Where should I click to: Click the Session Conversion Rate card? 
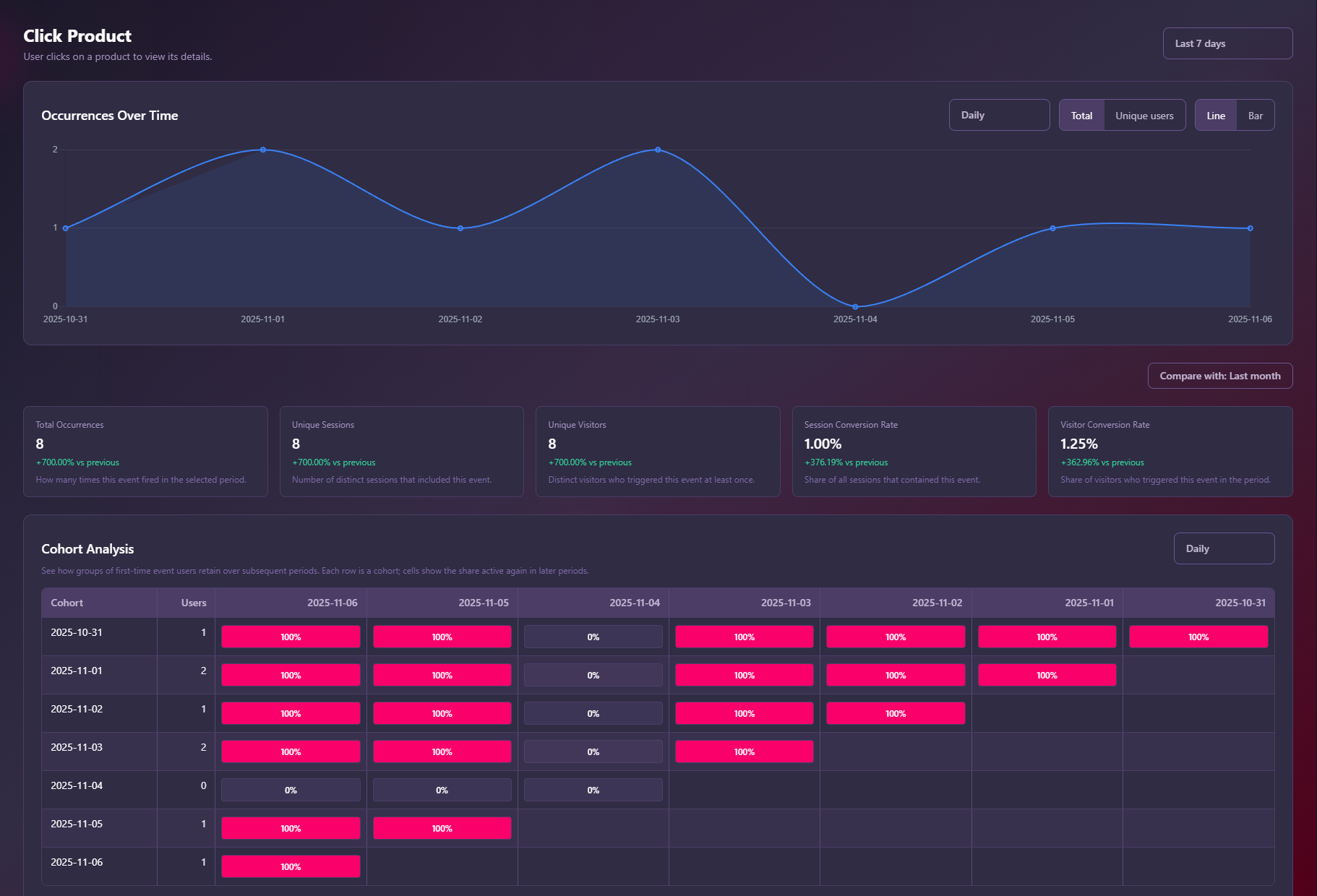pyautogui.click(x=914, y=452)
